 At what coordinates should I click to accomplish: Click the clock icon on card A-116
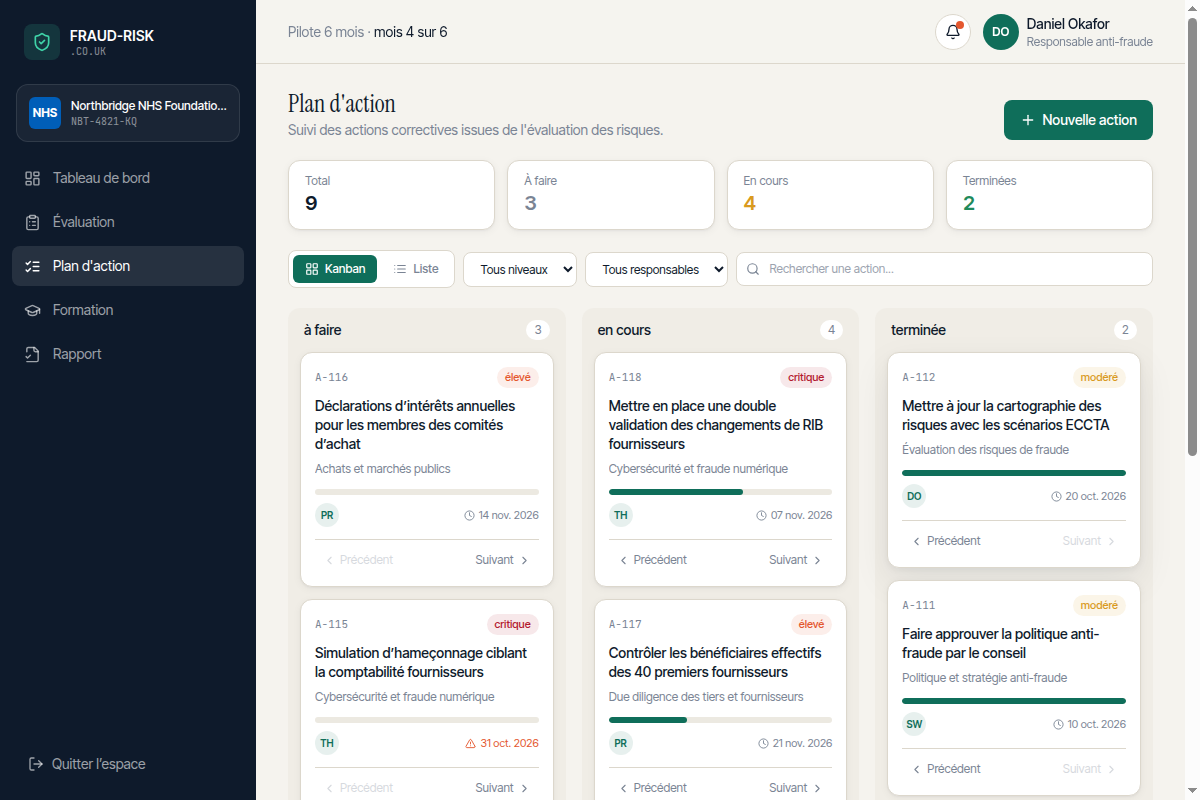pyautogui.click(x=469, y=516)
